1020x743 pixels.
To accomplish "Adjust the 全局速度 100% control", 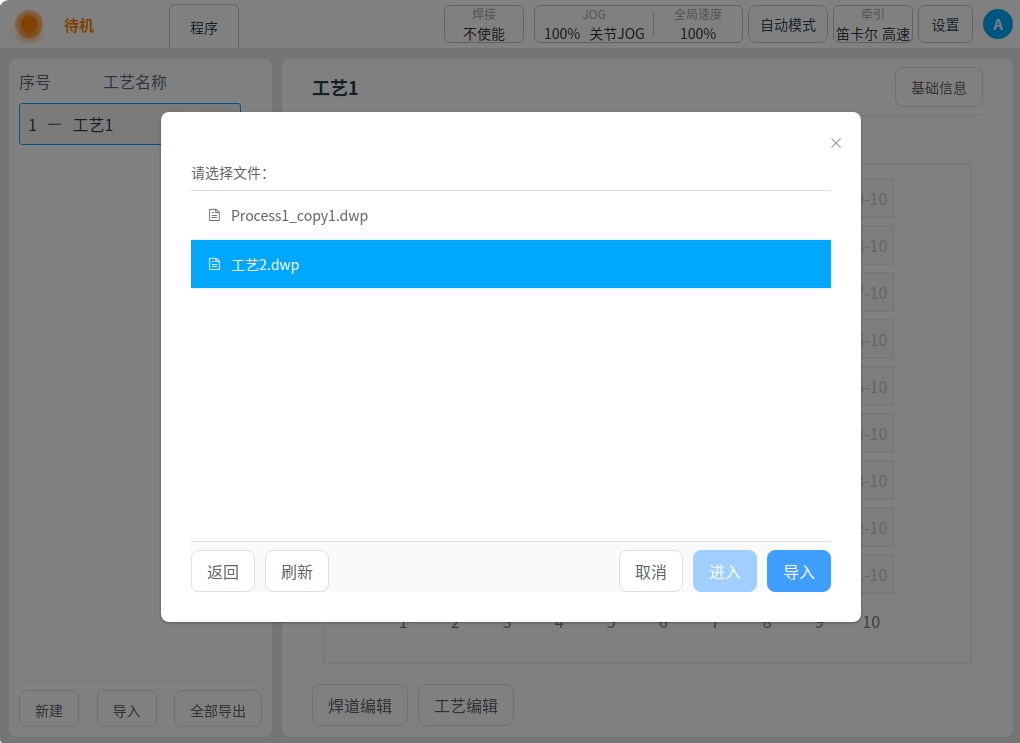I will coord(697,25).
